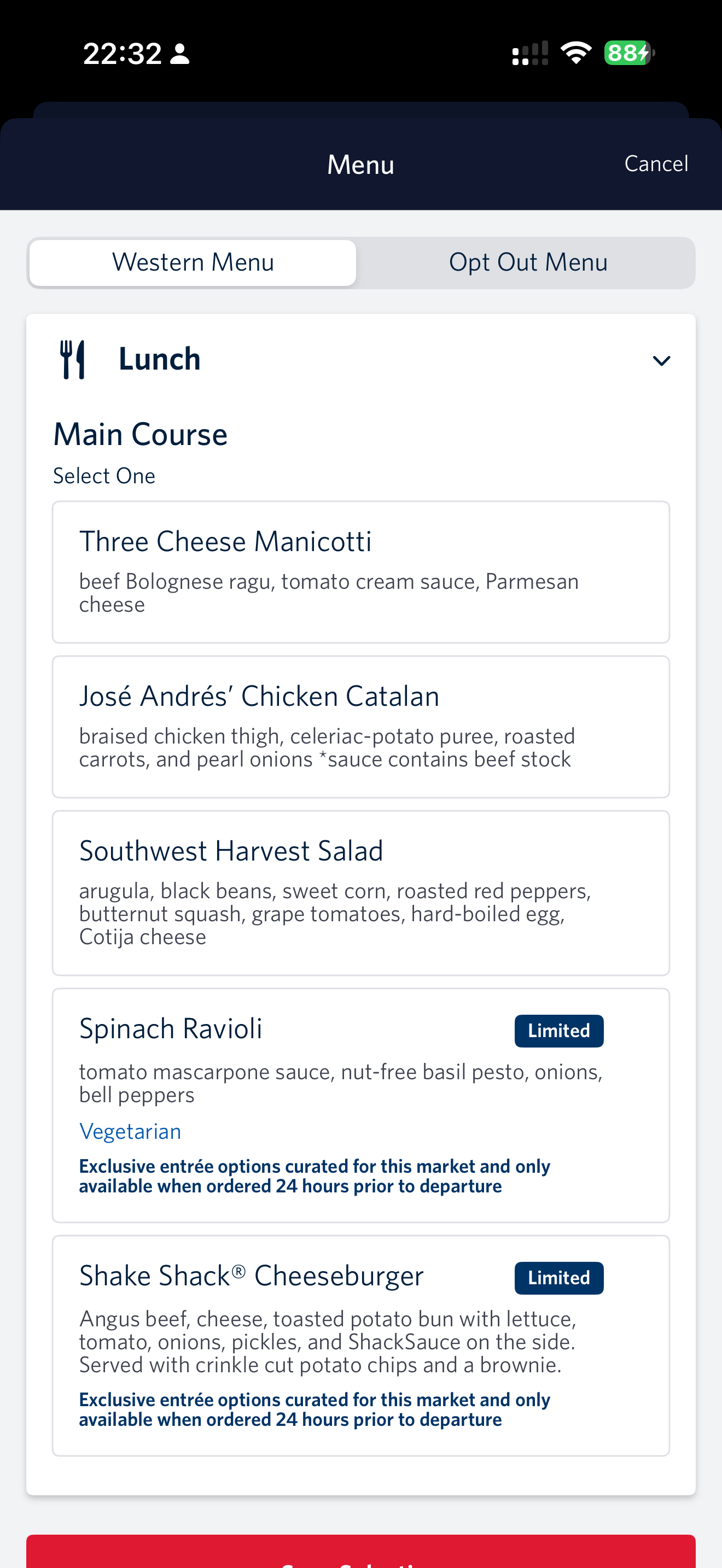Tap the Wi-Fi status icon
The image size is (722, 1568).
pos(576,53)
